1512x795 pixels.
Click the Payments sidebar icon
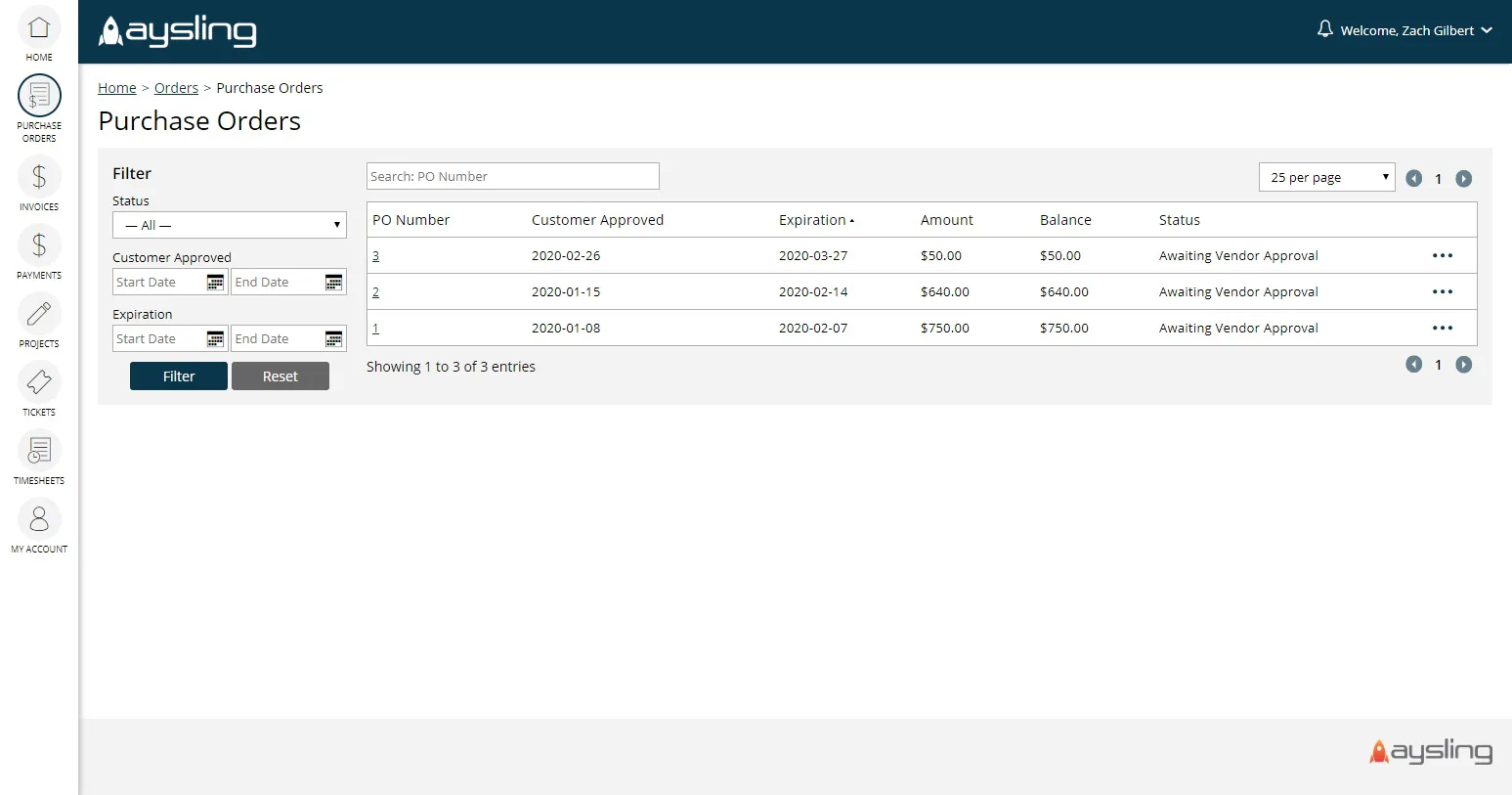[x=38, y=246]
